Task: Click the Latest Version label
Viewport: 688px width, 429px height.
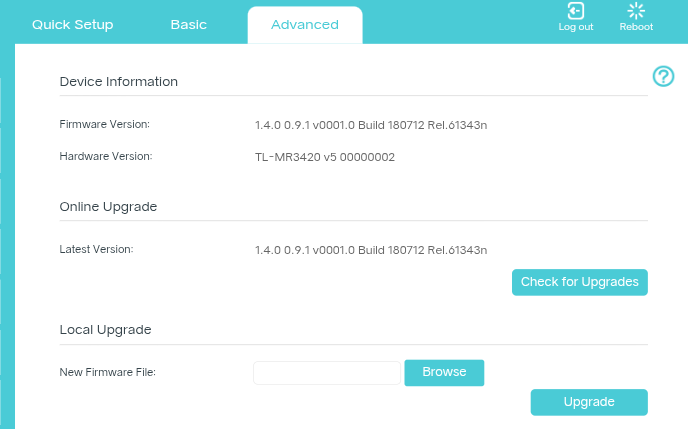Action: (x=96, y=249)
